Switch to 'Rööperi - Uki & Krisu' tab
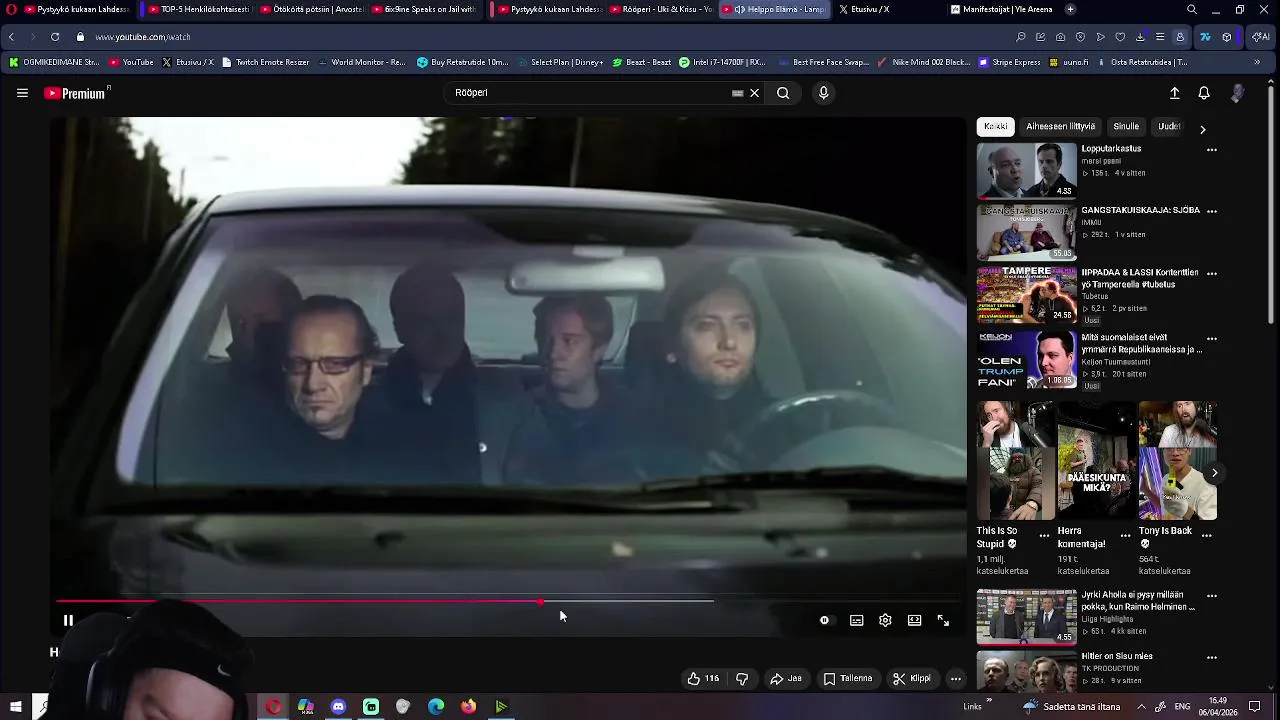 660,9
